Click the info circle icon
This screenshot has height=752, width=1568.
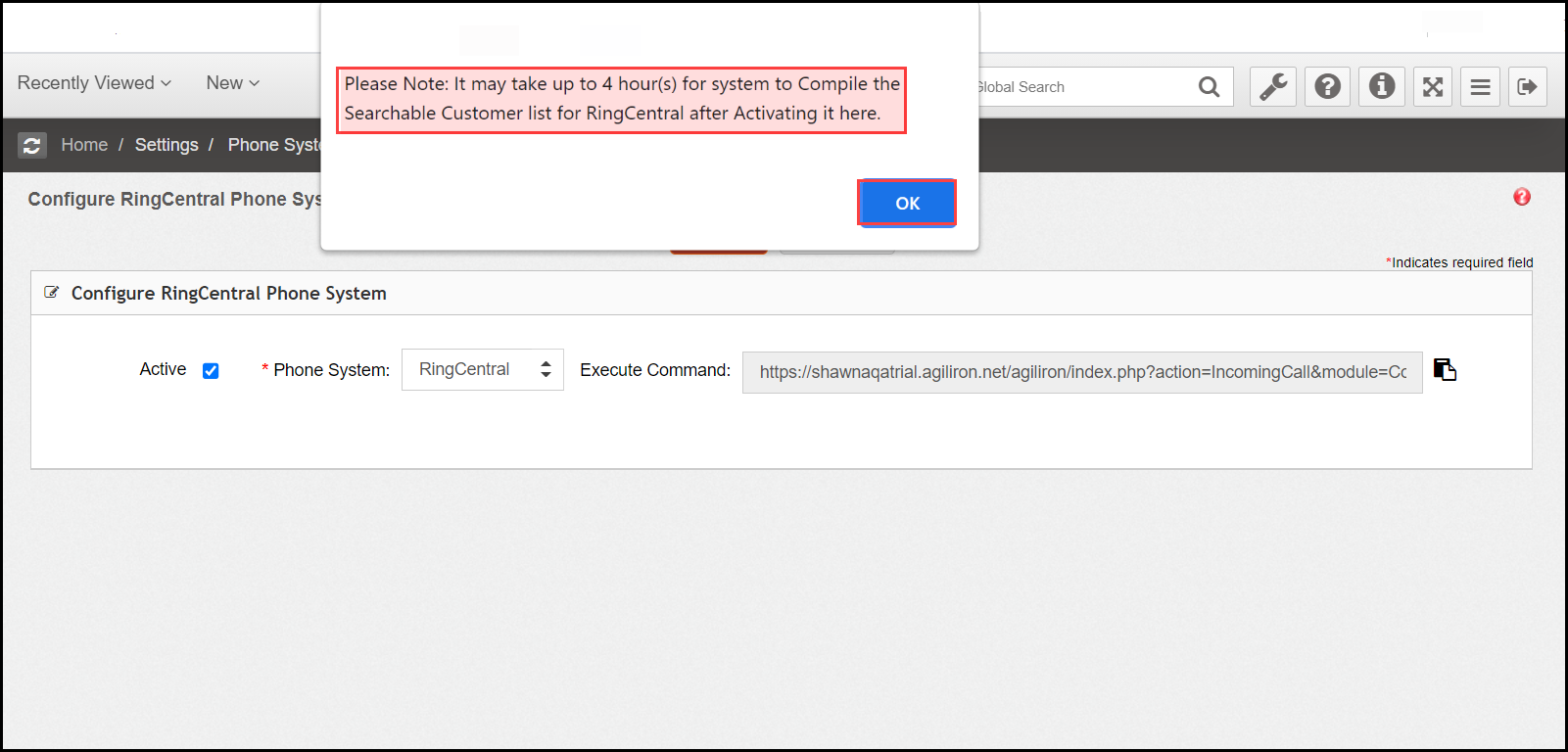tap(1382, 87)
